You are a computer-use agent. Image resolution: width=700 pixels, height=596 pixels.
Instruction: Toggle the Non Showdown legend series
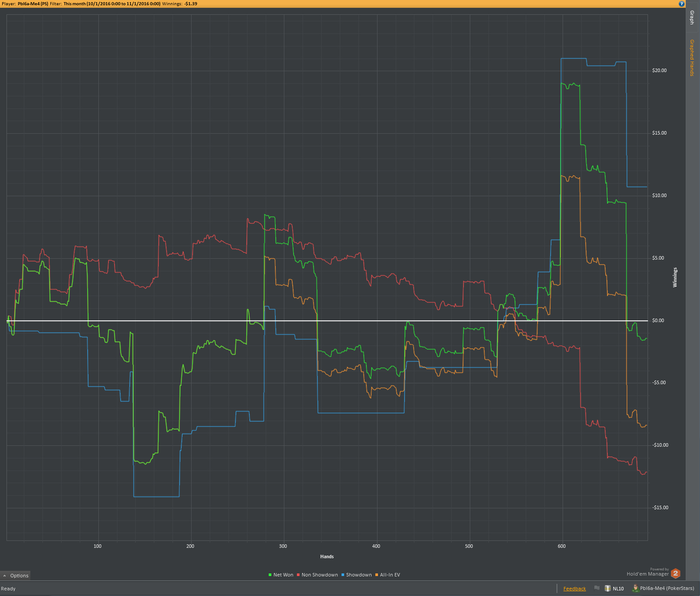317,575
